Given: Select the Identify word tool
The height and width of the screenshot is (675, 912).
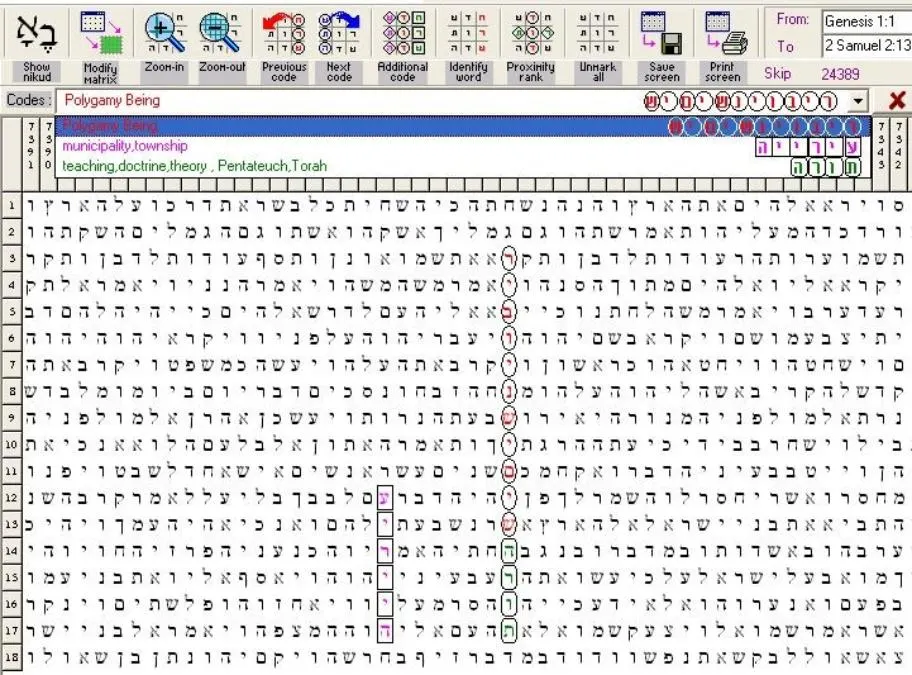Looking at the screenshot, I should point(468,47).
